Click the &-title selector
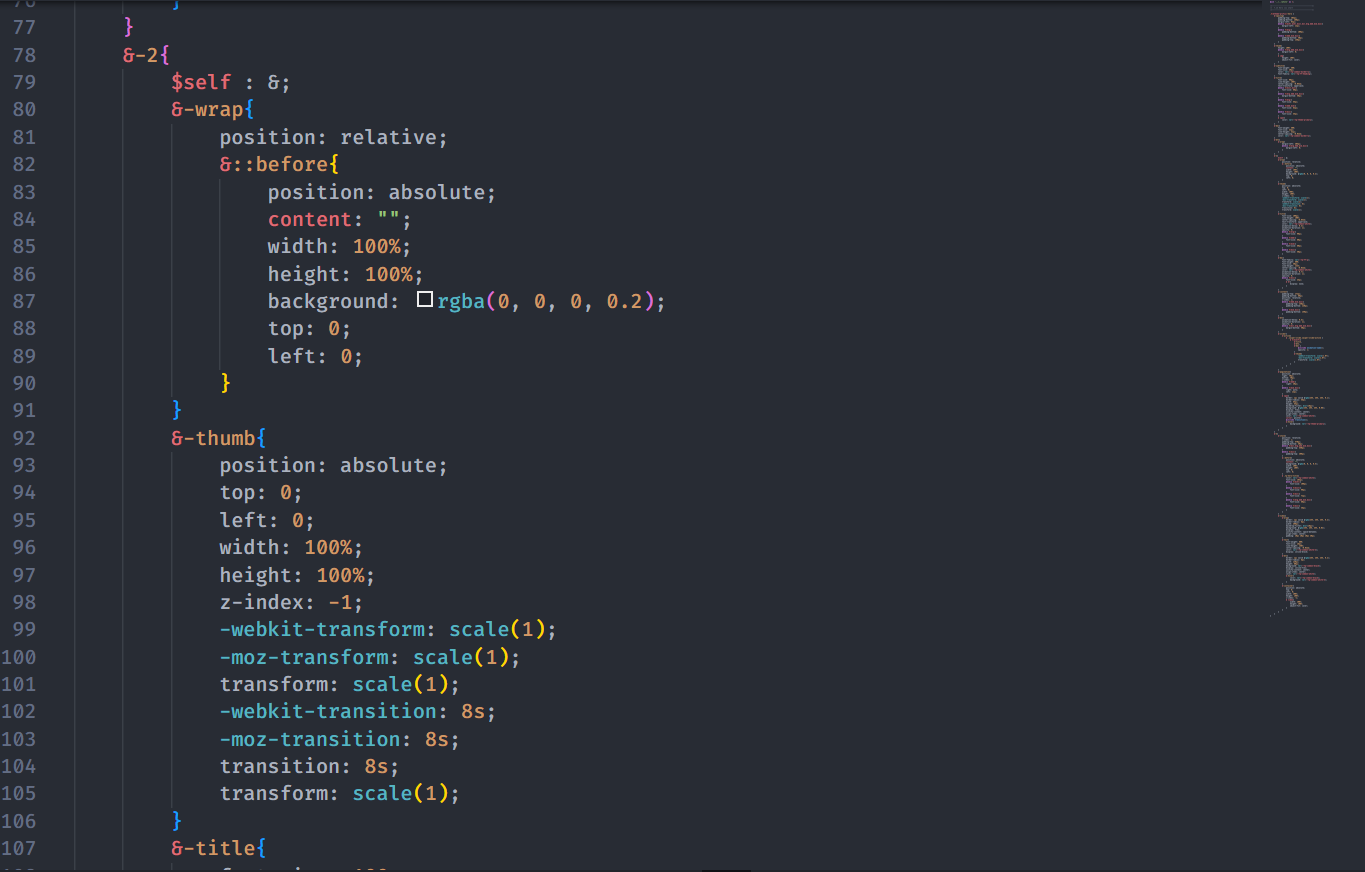 point(212,848)
